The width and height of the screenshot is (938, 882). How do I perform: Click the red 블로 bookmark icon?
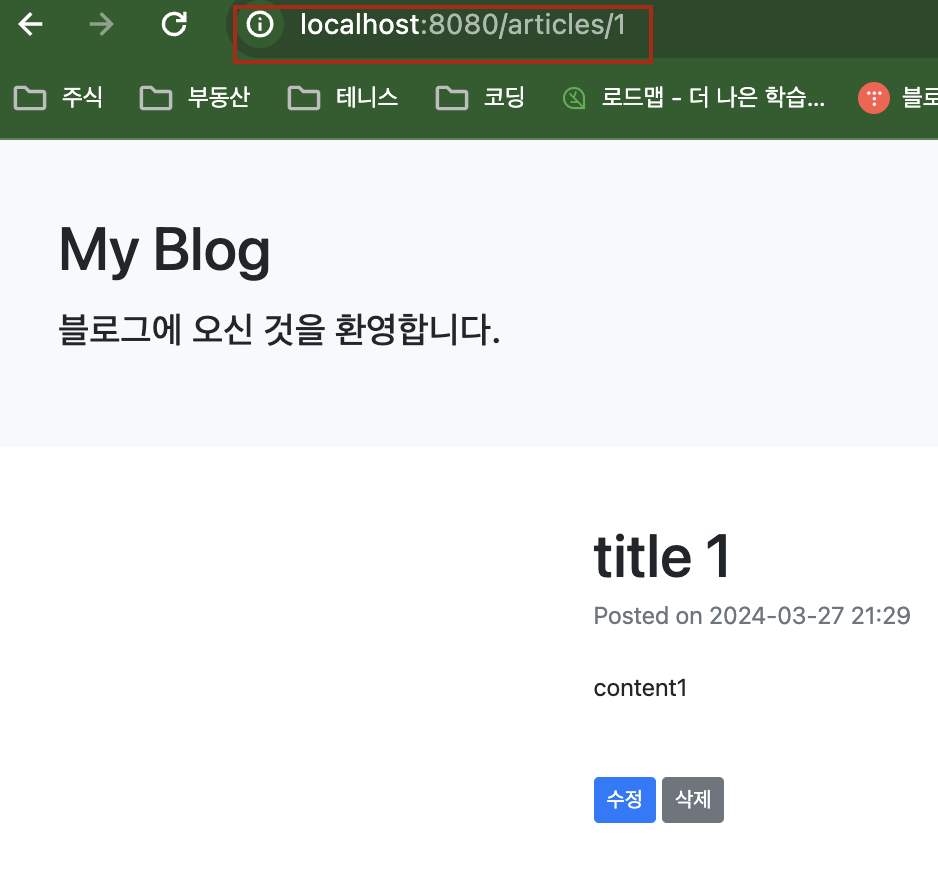pos(874,98)
